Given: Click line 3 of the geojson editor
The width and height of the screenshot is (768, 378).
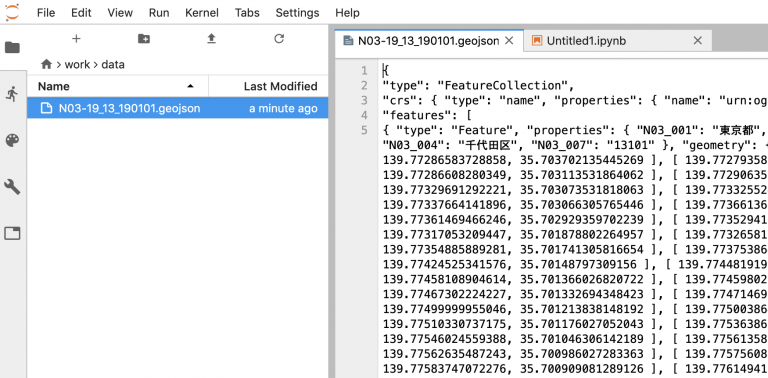Looking at the screenshot, I should coord(574,100).
